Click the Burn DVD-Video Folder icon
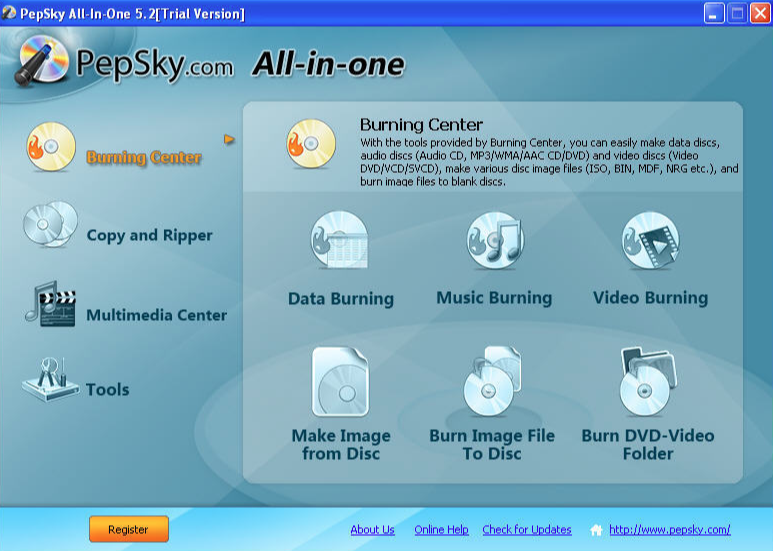This screenshot has width=773, height=551. [x=649, y=381]
